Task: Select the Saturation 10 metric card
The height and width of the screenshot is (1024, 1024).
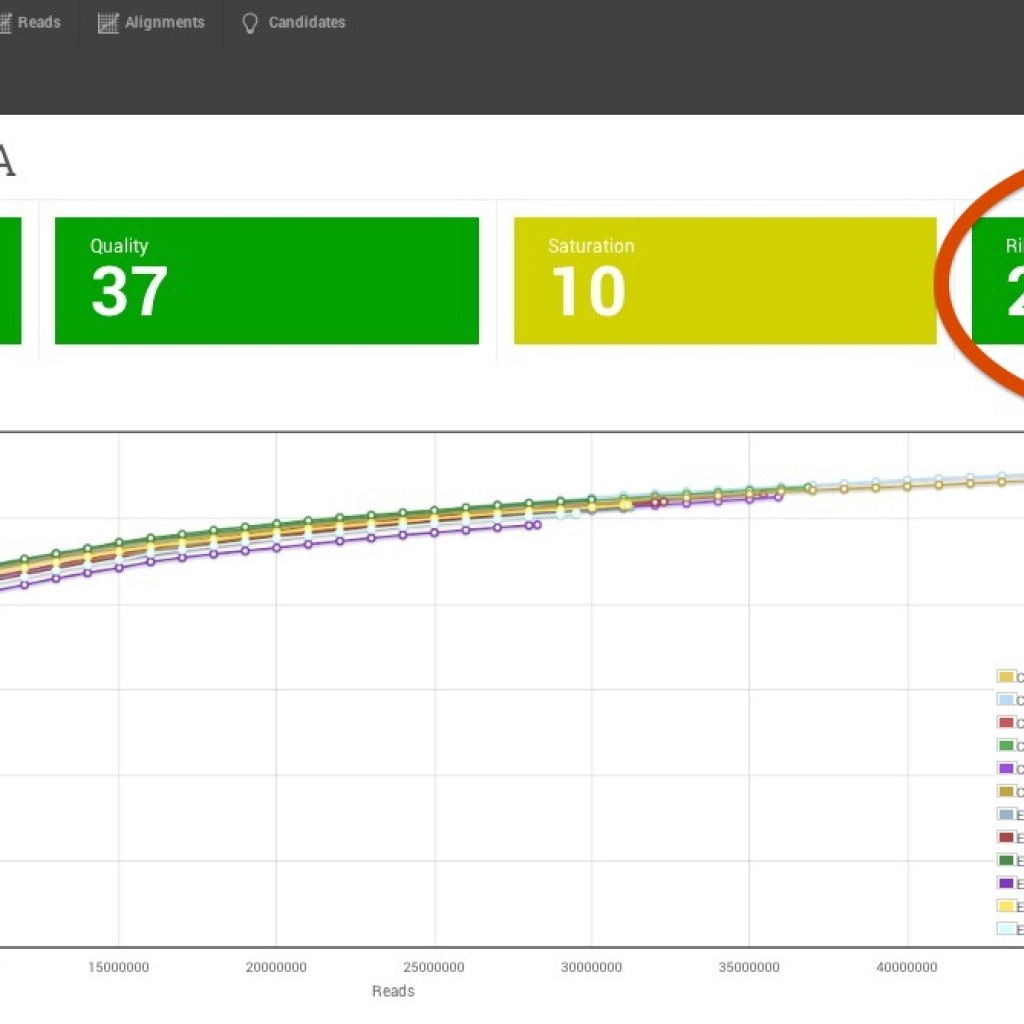Action: click(724, 281)
